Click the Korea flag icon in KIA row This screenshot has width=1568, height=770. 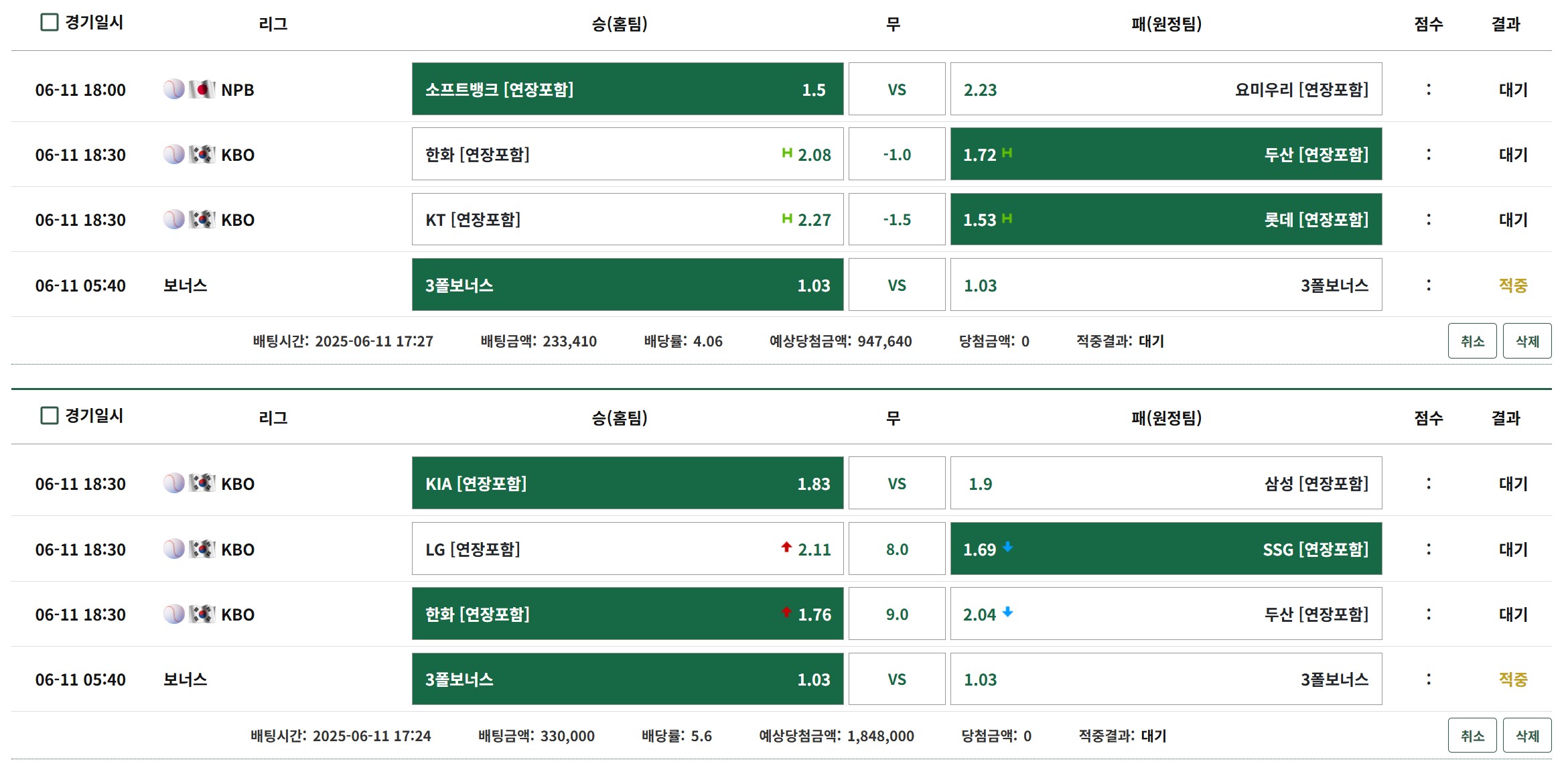point(202,483)
